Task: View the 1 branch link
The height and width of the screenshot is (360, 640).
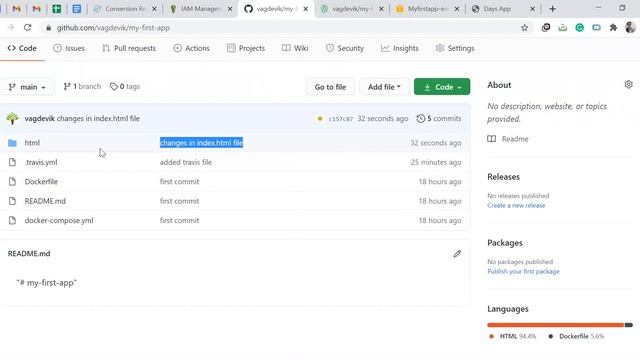Action: (82, 87)
